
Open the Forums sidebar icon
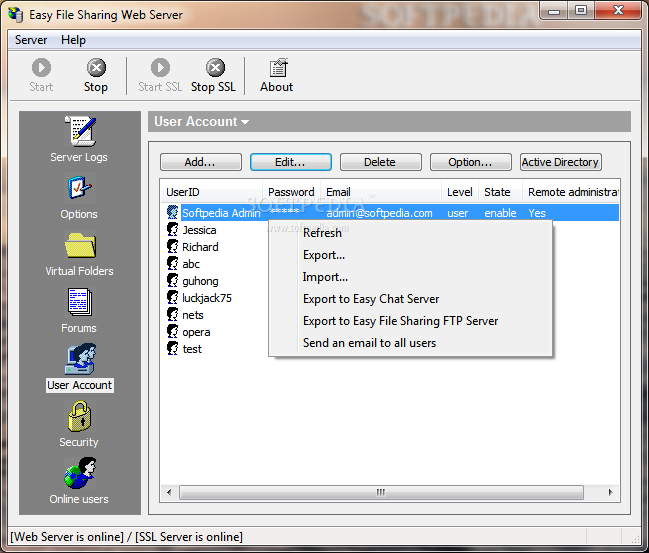[79, 302]
